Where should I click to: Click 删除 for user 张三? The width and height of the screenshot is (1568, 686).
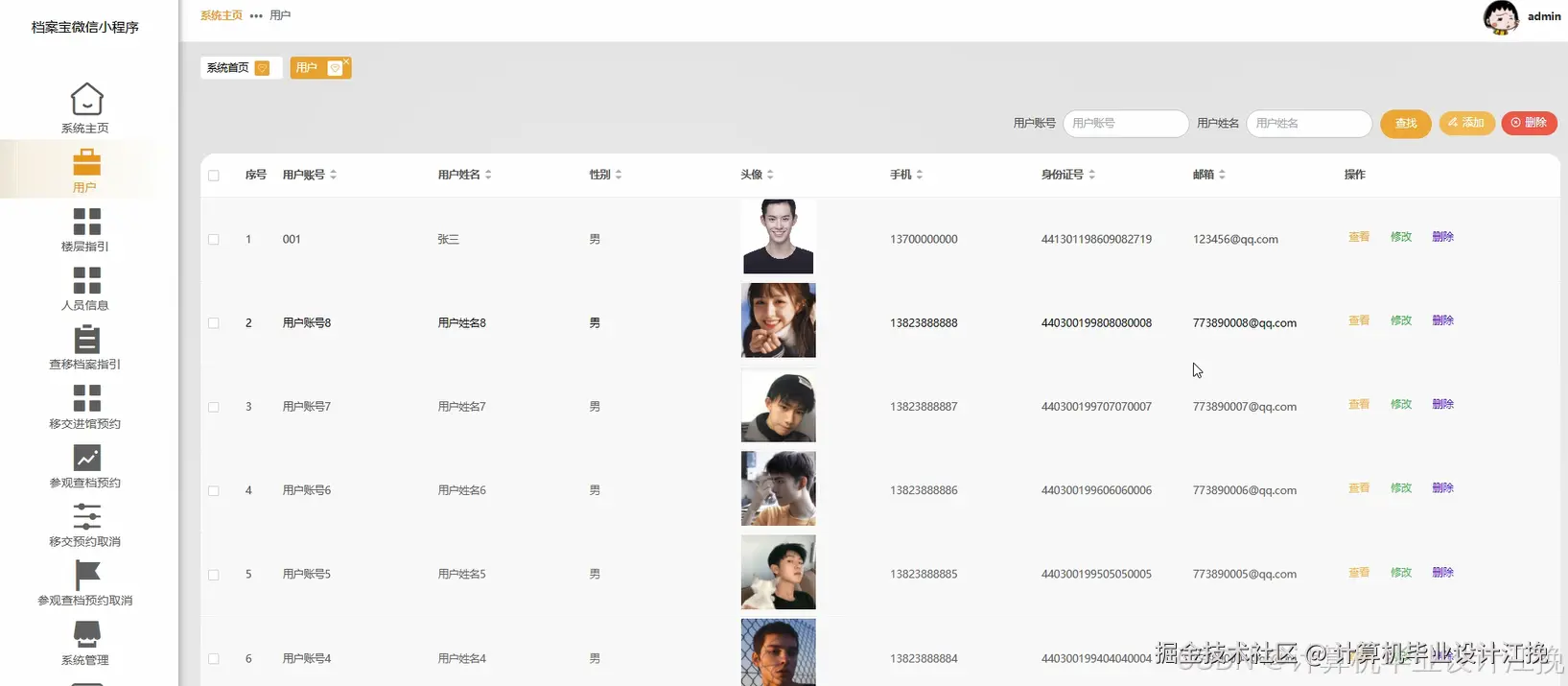pyautogui.click(x=1443, y=237)
